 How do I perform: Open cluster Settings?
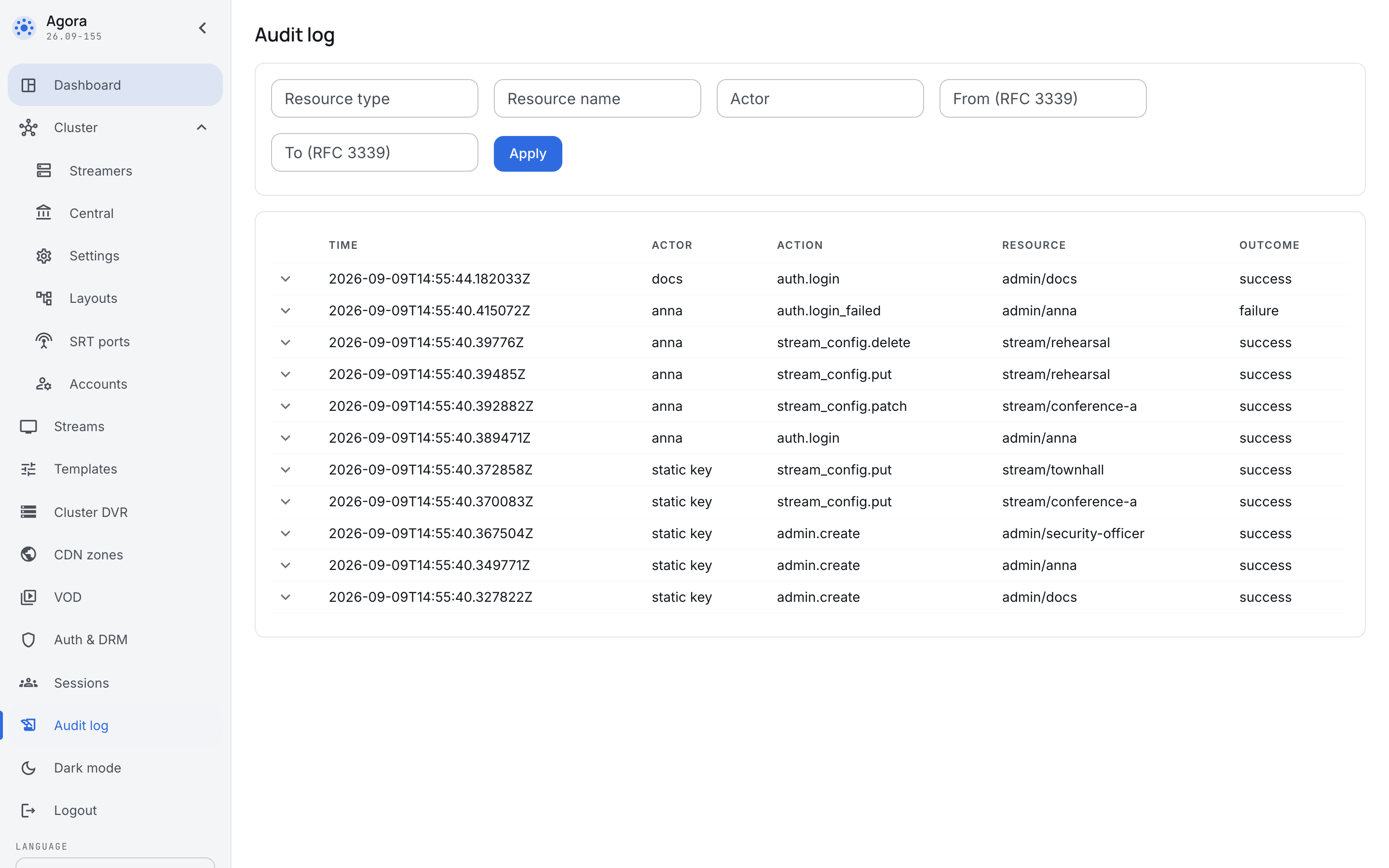pyautogui.click(x=115, y=256)
